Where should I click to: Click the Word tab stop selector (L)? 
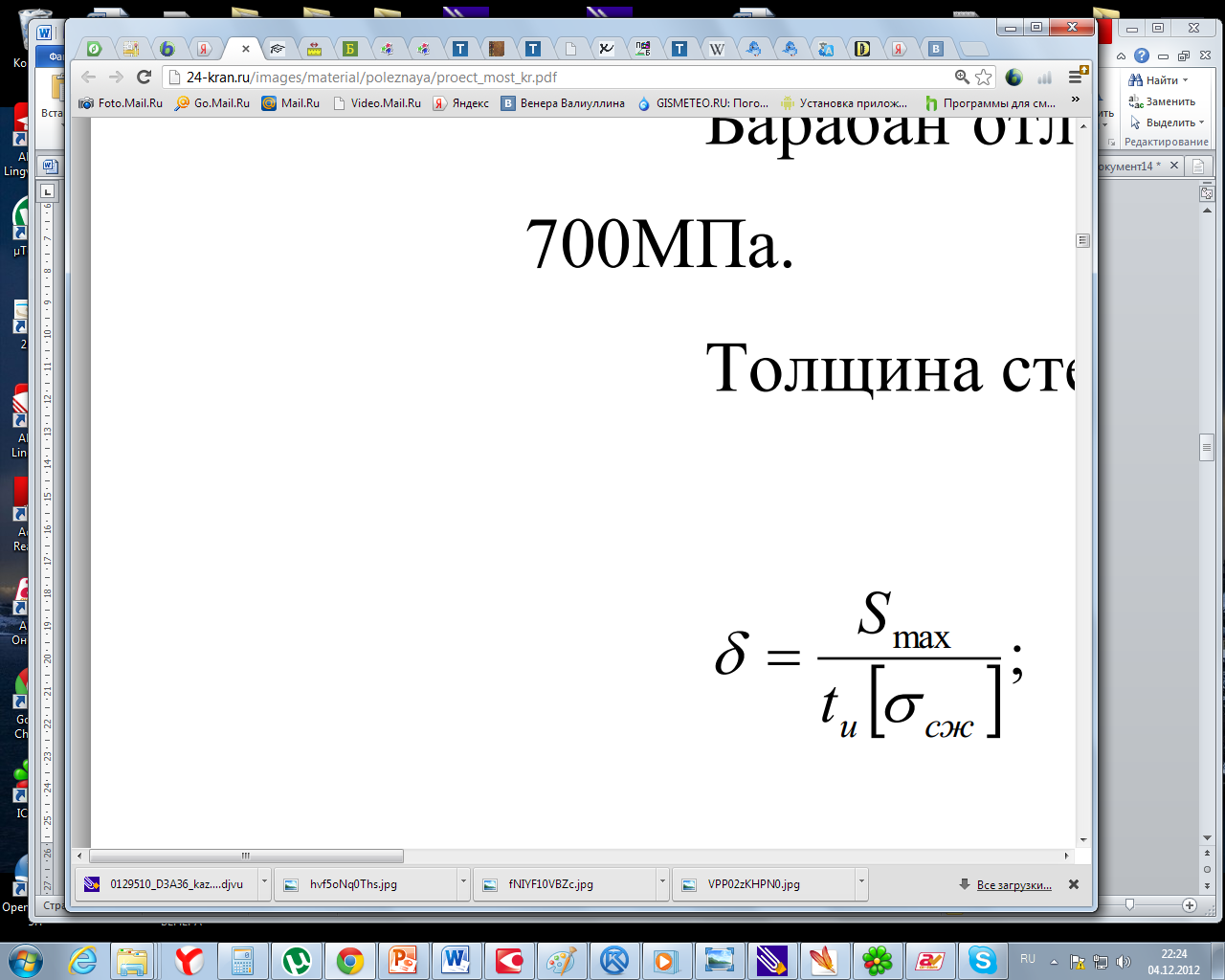point(47,191)
